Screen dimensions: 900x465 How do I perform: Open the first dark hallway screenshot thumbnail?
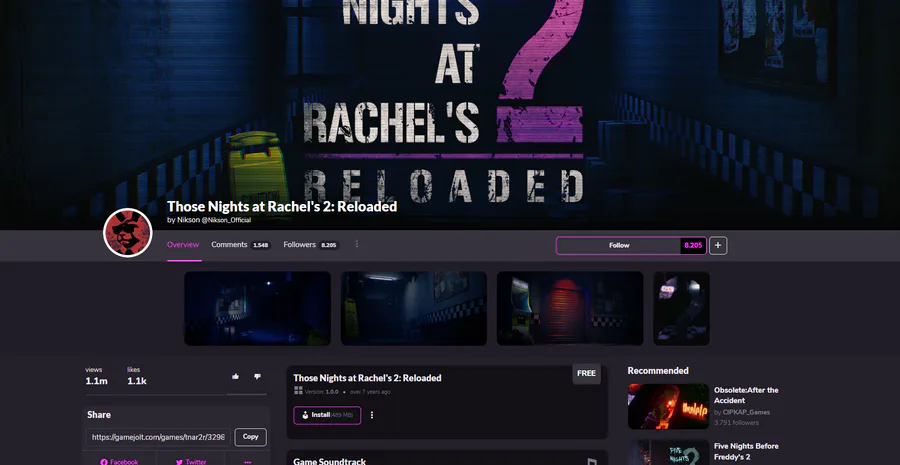[257, 308]
